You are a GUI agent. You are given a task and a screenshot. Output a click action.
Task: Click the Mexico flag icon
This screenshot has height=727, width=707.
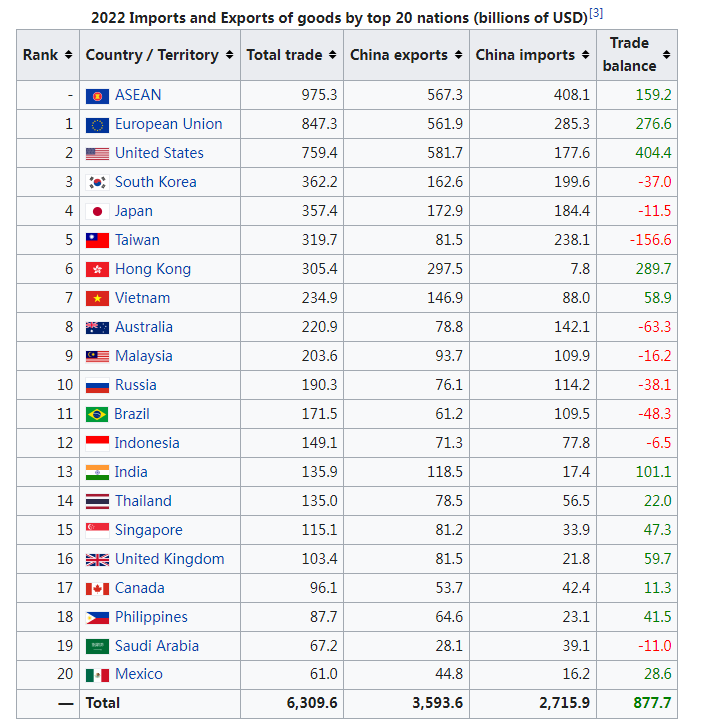pos(97,676)
